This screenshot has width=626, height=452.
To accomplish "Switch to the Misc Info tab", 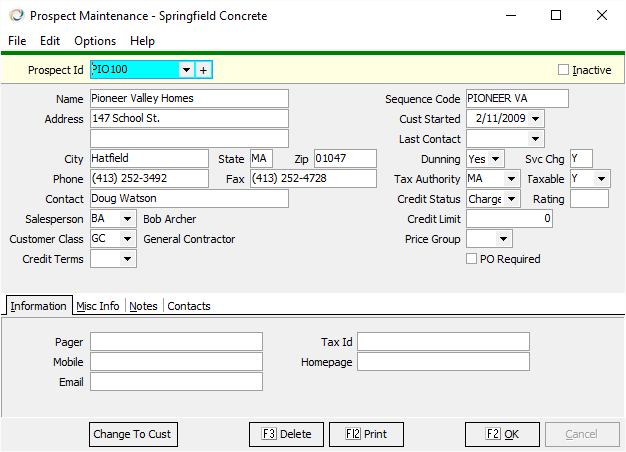I will pos(98,306).
